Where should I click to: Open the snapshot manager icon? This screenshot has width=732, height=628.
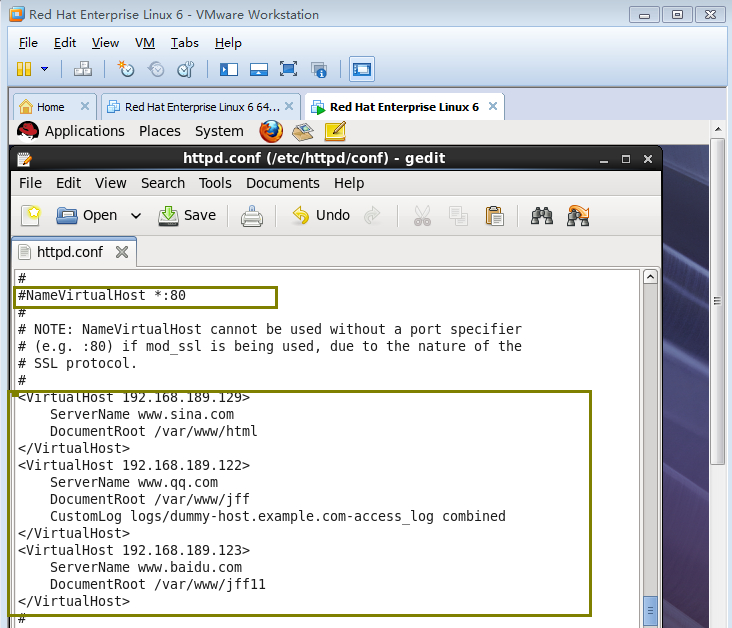point(186,69)
